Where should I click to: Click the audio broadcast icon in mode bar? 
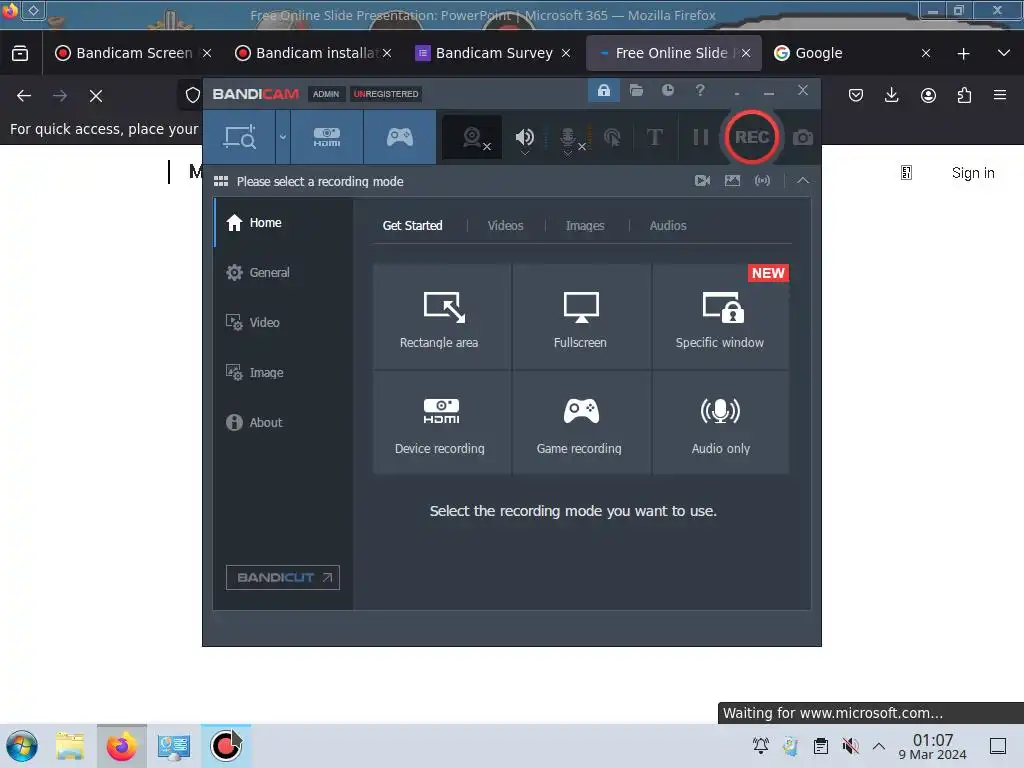click(x=762, y=181)
